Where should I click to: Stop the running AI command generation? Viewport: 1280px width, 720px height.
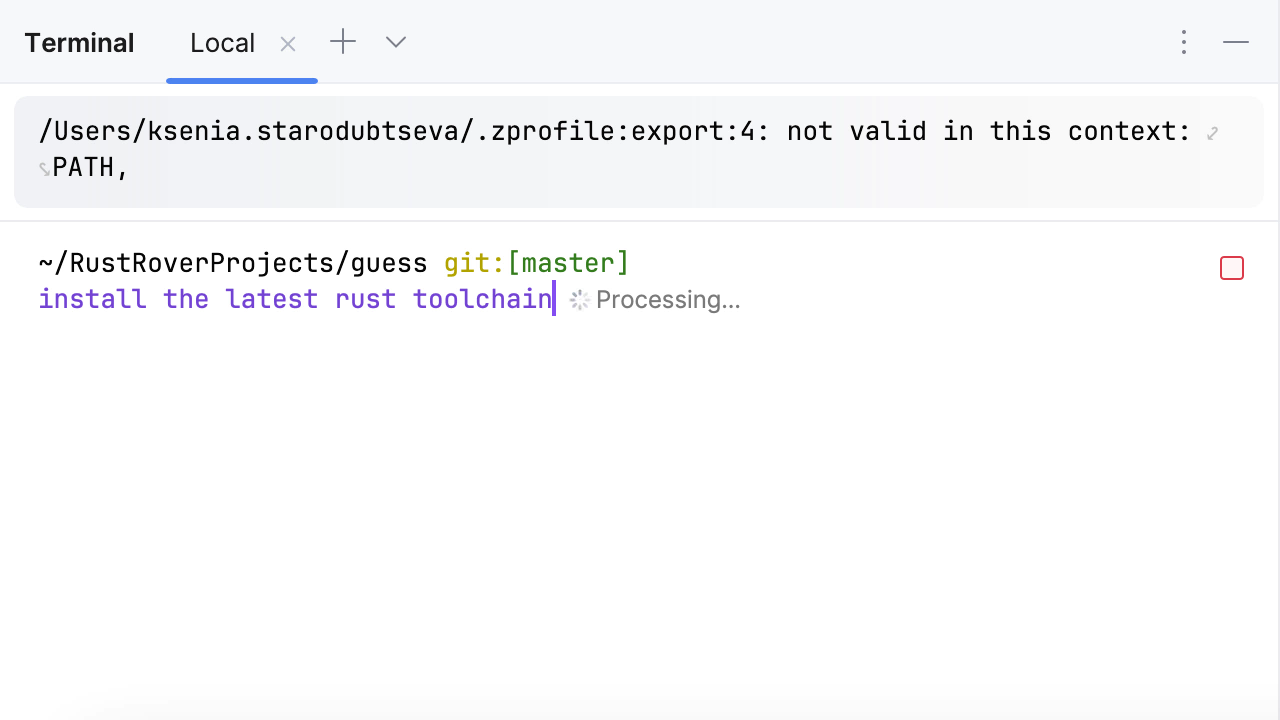tap(1231, 268)
